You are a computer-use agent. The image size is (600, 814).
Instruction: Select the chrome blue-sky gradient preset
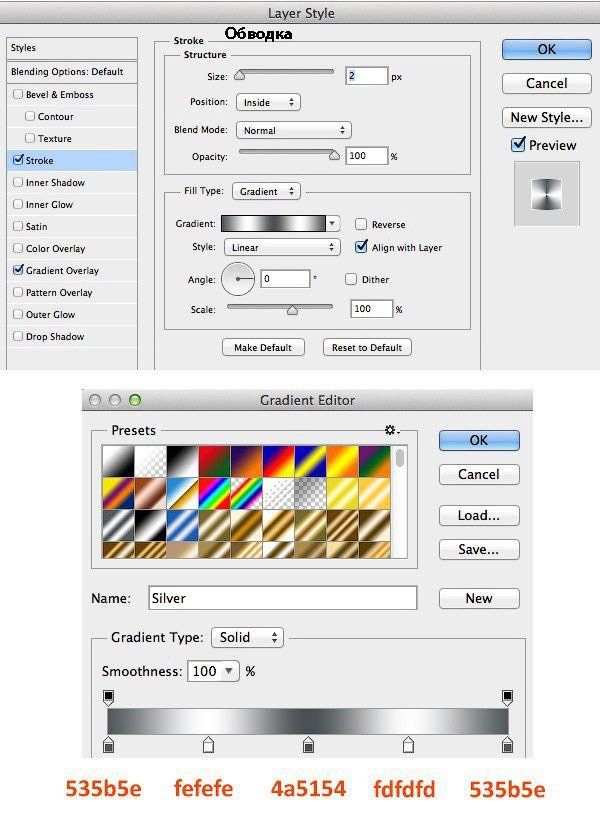click(182, 493)
